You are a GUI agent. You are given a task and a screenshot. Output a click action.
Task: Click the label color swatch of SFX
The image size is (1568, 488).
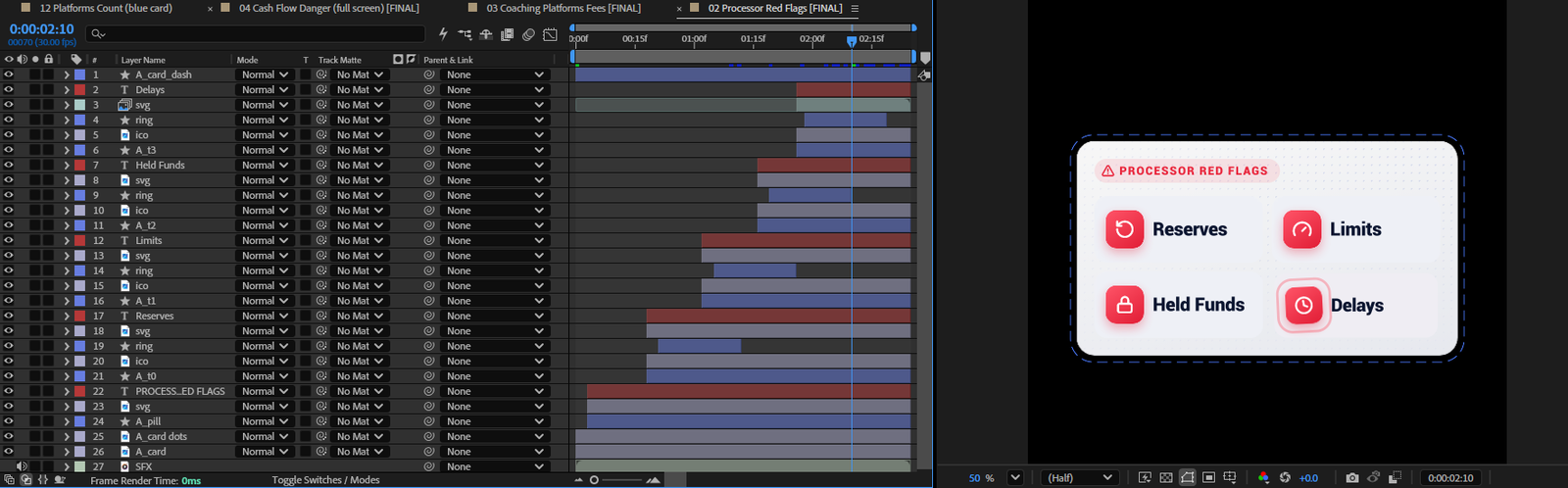pos(80,466)
